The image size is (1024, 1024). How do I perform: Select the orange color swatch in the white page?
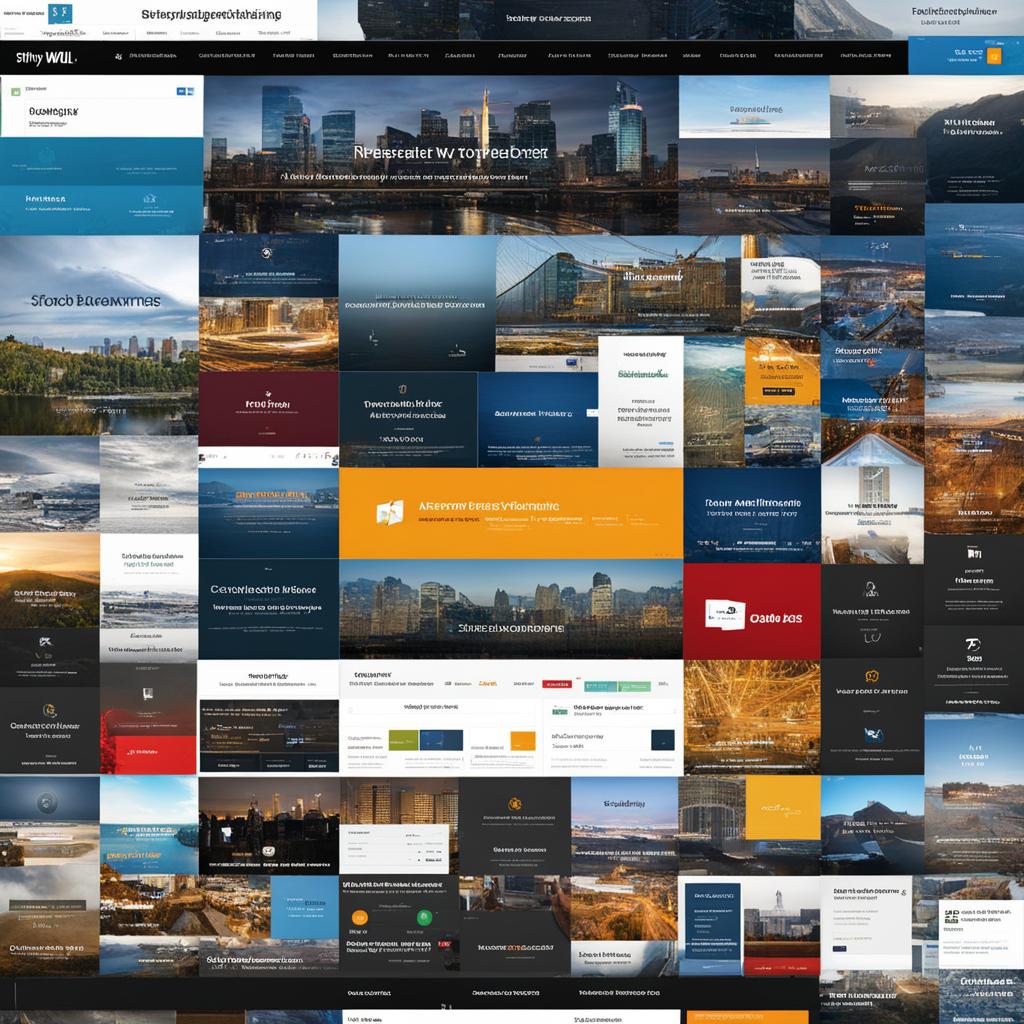tap(522, 741)
